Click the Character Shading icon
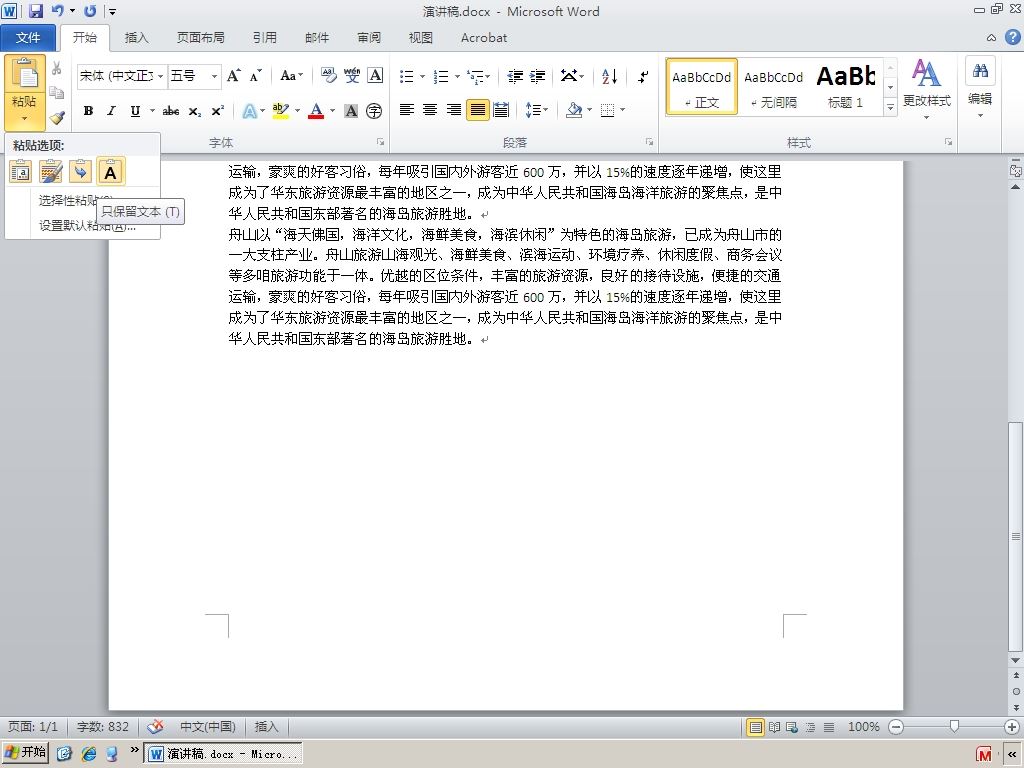This screenshot has width=1024, height=768. (x=351, y=111)
